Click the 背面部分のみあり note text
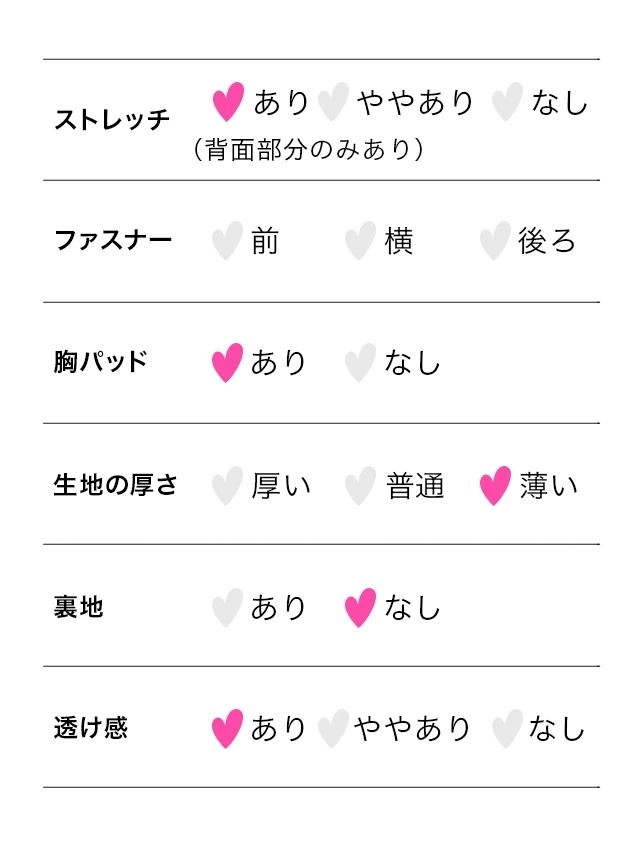640x854 pixels. [309, 150]
